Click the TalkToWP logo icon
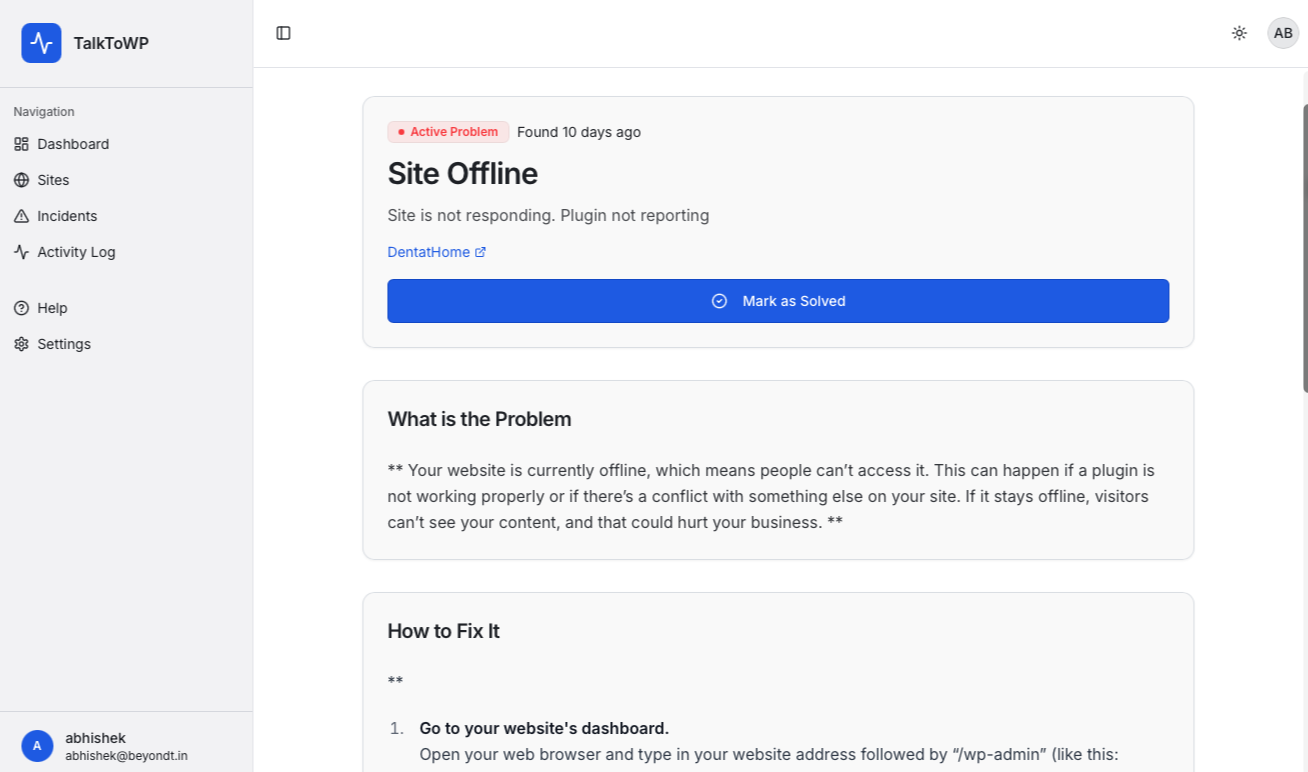 click(x=41, y=42)
